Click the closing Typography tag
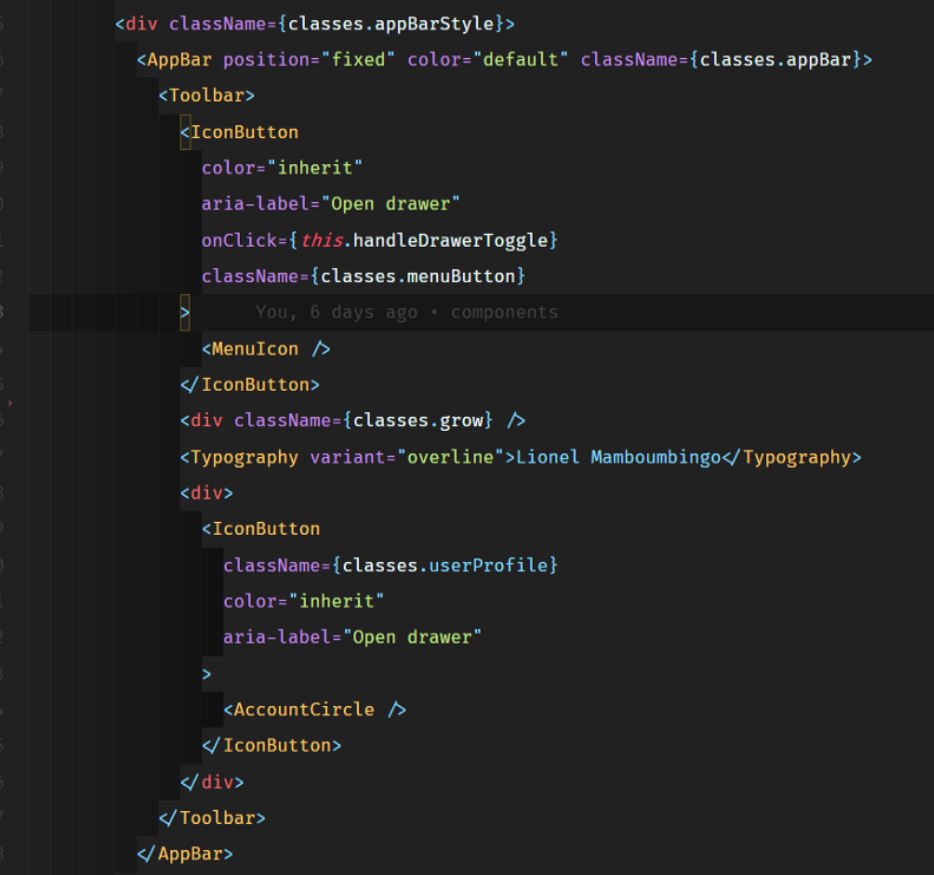This screenshot has width=934, height=875. [x=792, y=457]
